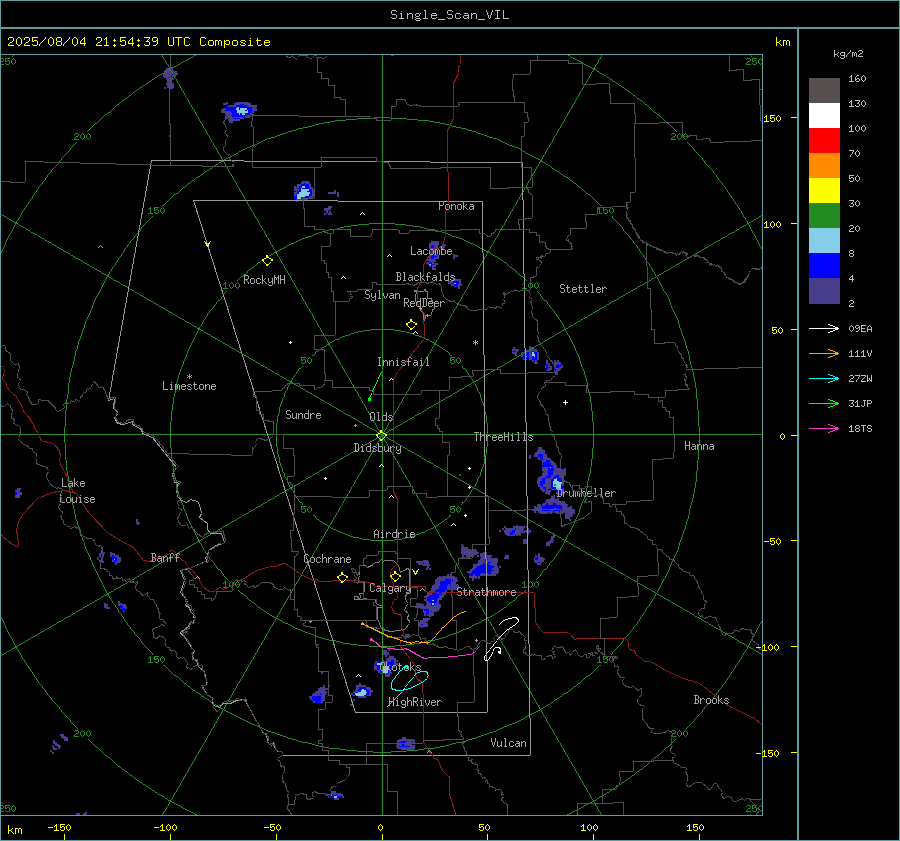Image resolution: width=900 pixels, height=841 pixels.
Task: Click the Blackfalds label
Action: coord(425,277)
